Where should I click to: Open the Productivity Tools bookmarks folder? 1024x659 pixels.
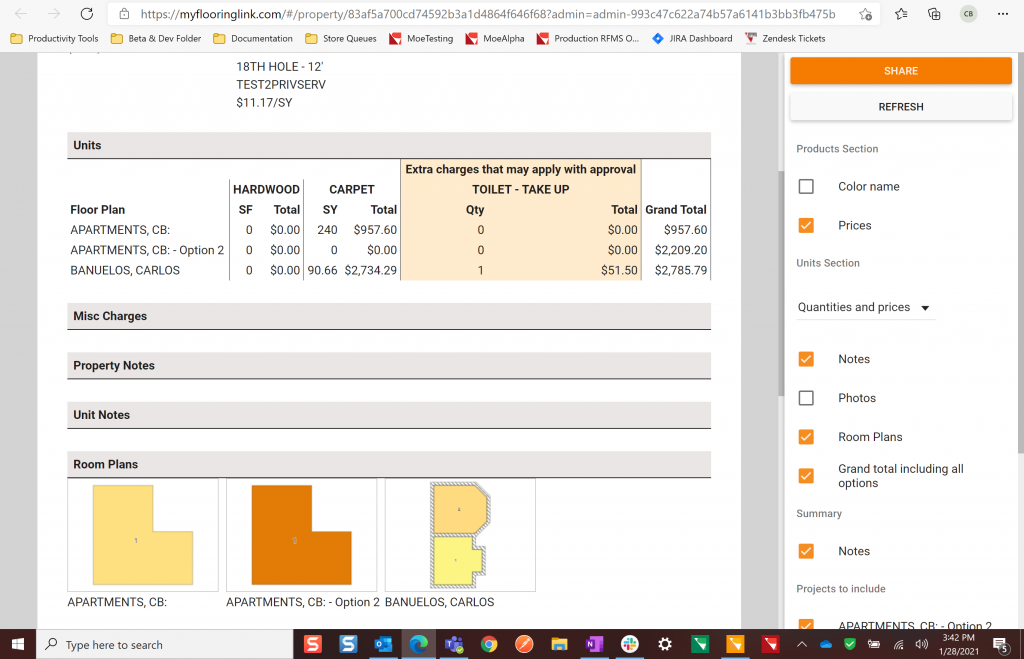[55, 38]
